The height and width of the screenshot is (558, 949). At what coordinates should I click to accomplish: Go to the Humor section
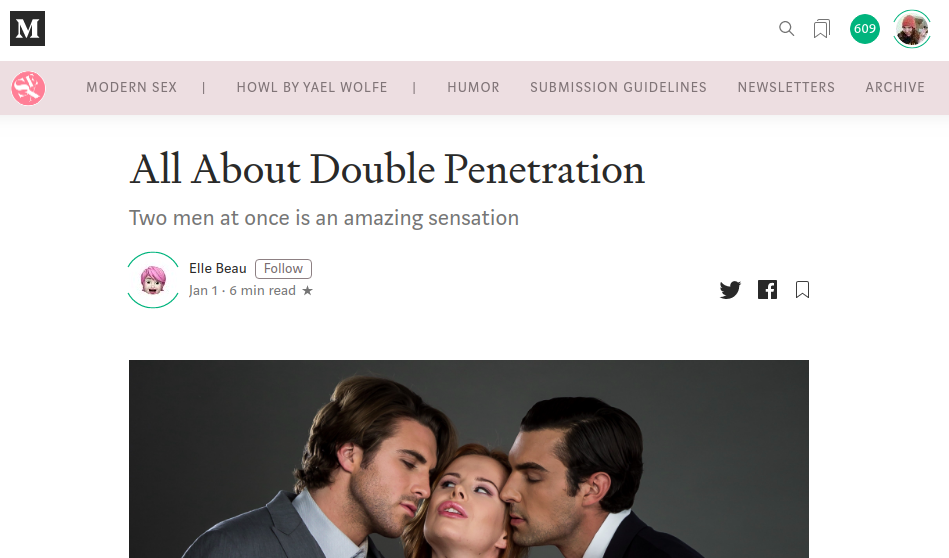tap(473, 87)
